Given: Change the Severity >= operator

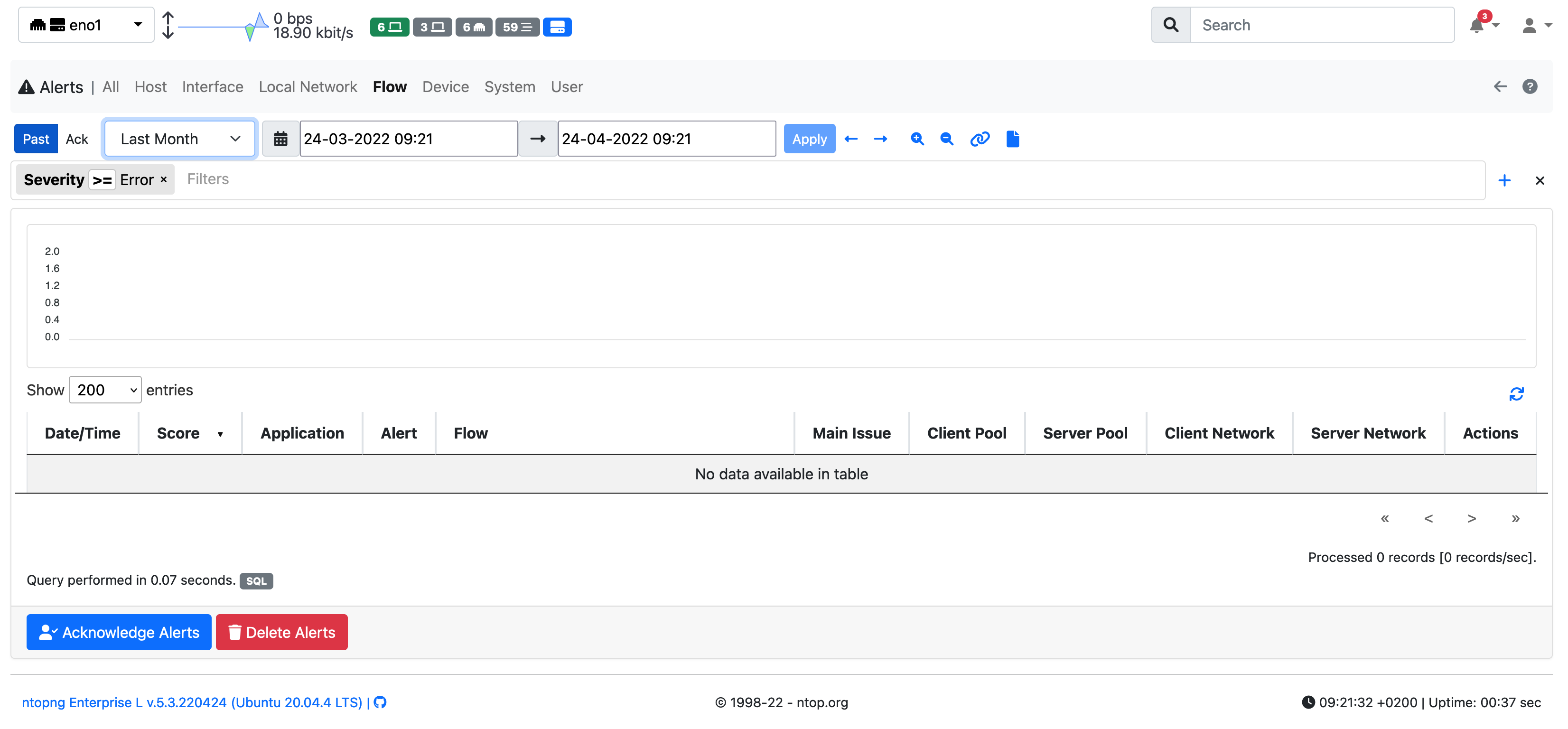Looking at the screenshot, I should pyautogui.click(x=102, y=180).
